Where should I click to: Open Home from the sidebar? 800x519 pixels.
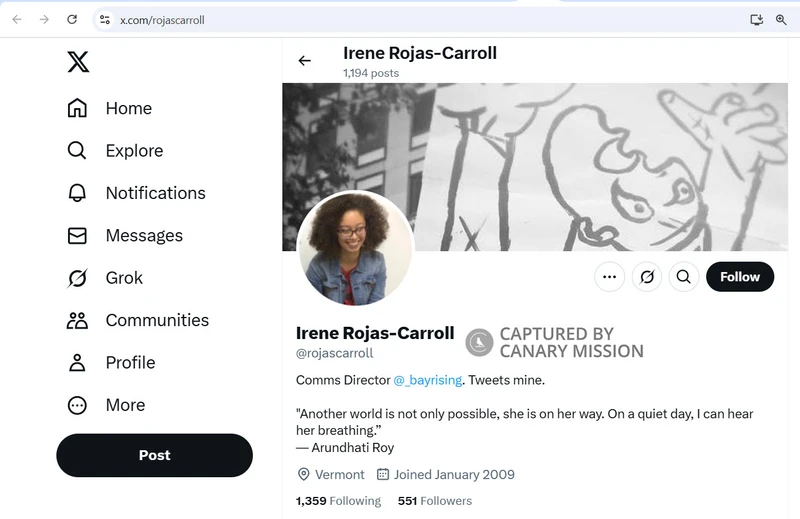click(110, 108)
